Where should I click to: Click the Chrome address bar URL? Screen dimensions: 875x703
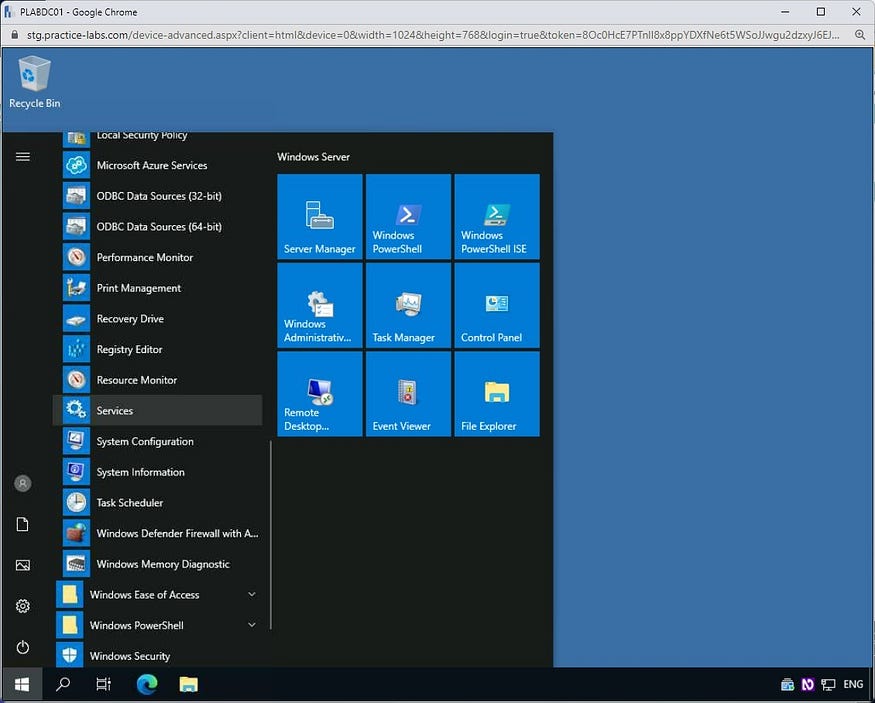click(432, 35)
